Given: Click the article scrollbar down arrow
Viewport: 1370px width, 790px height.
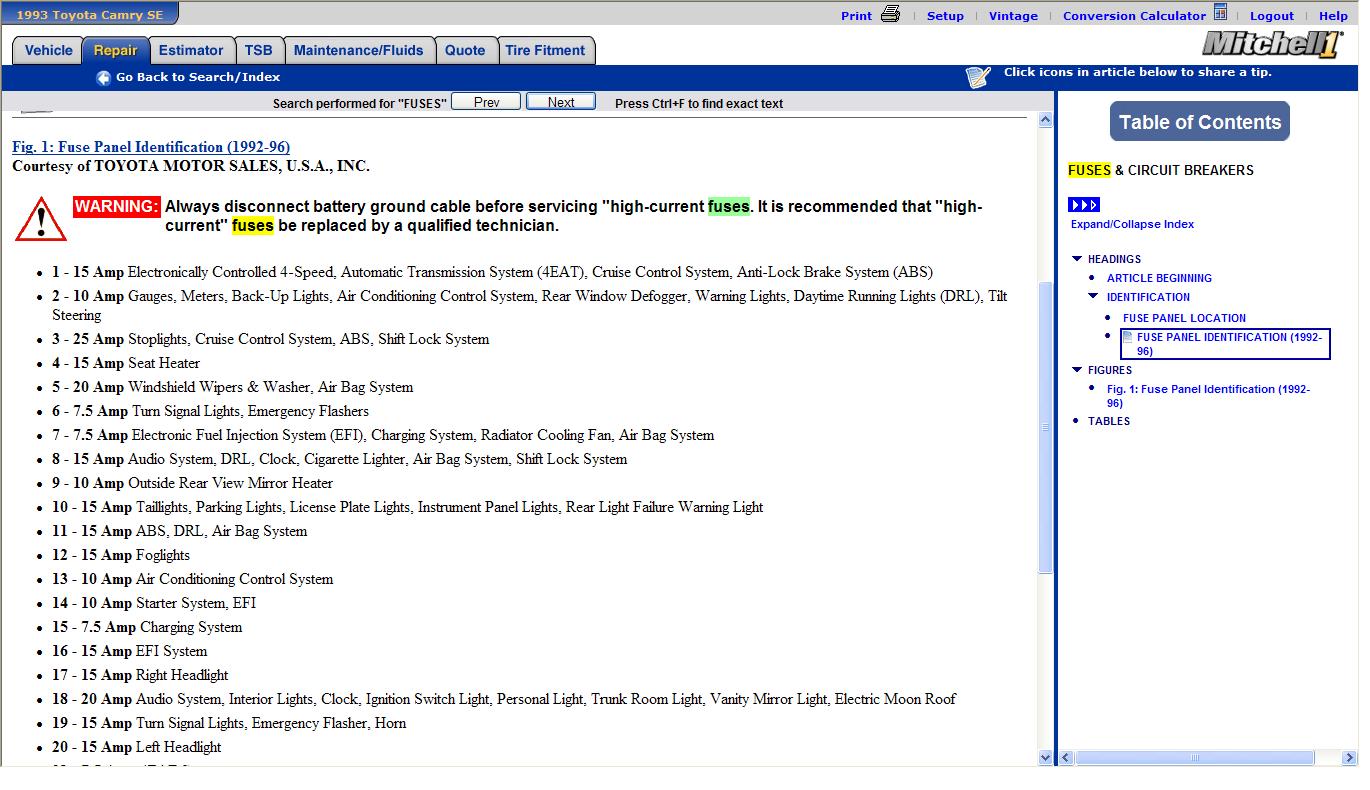Looking at the screenshot, I should (1046, 758).
